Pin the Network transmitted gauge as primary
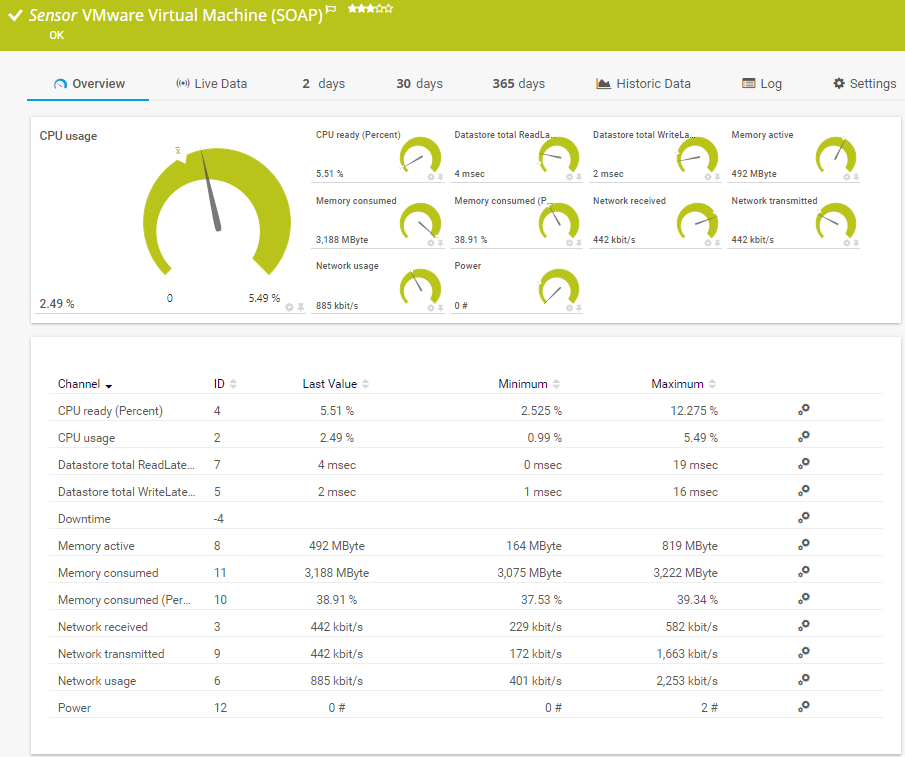Viewport: 905px width, 757px height. (856, 243)
